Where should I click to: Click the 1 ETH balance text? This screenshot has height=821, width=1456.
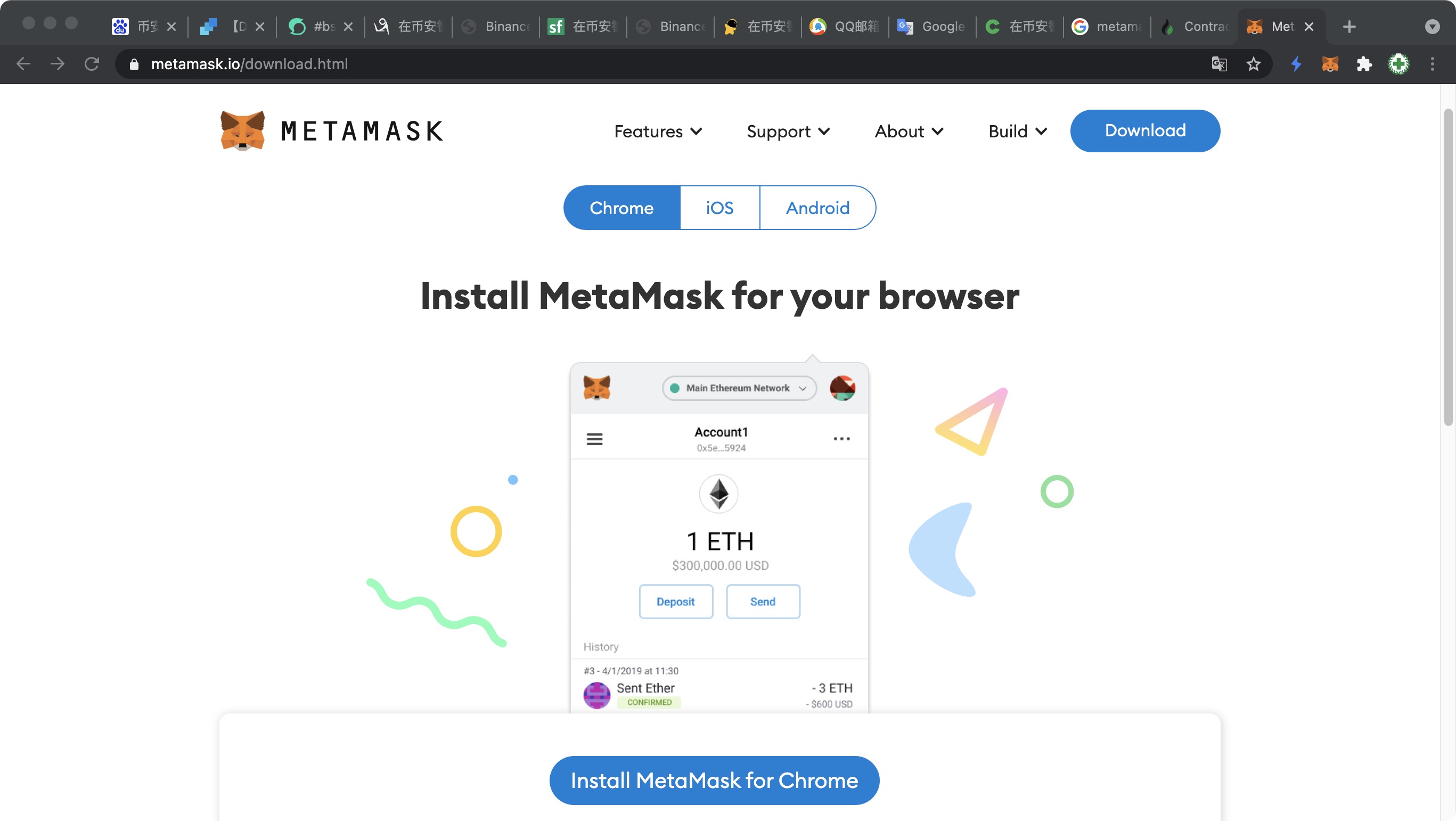(x=720, y=541)
